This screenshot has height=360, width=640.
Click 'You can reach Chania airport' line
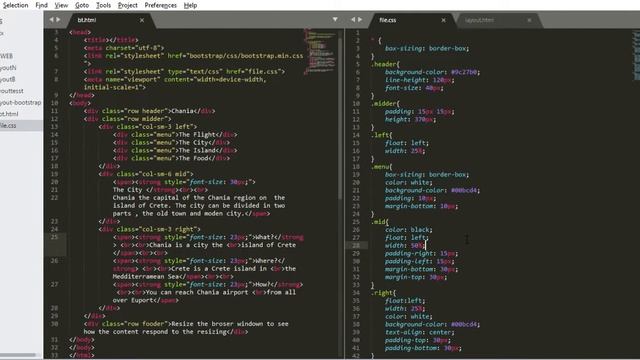pyautogui.click(x=206, y=293)
